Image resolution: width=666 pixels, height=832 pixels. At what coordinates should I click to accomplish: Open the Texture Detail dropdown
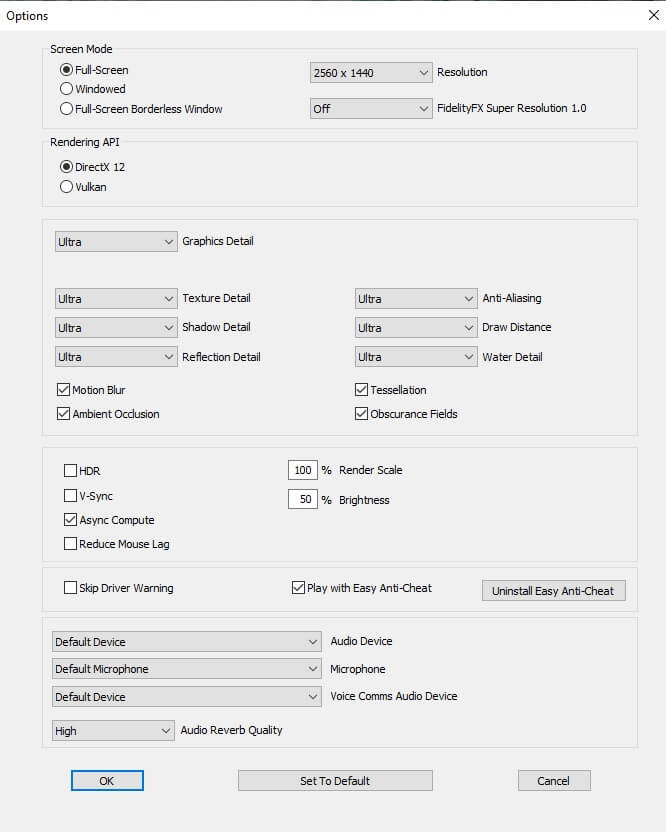tap(115, 298)
